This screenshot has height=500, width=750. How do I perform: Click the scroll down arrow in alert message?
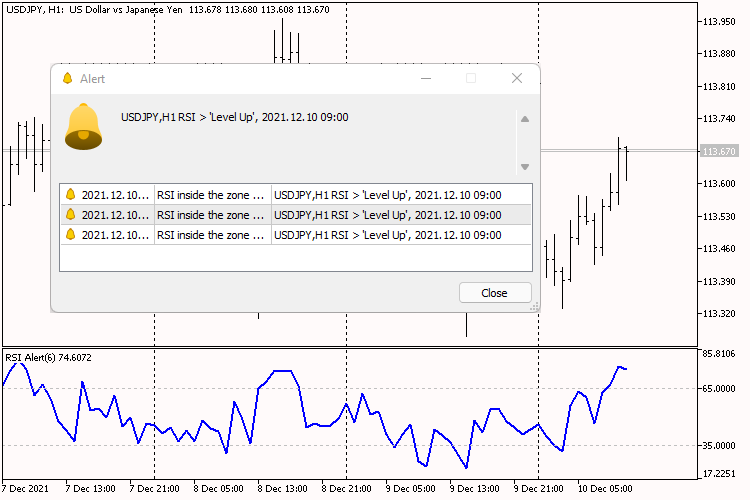click(525, 167)
